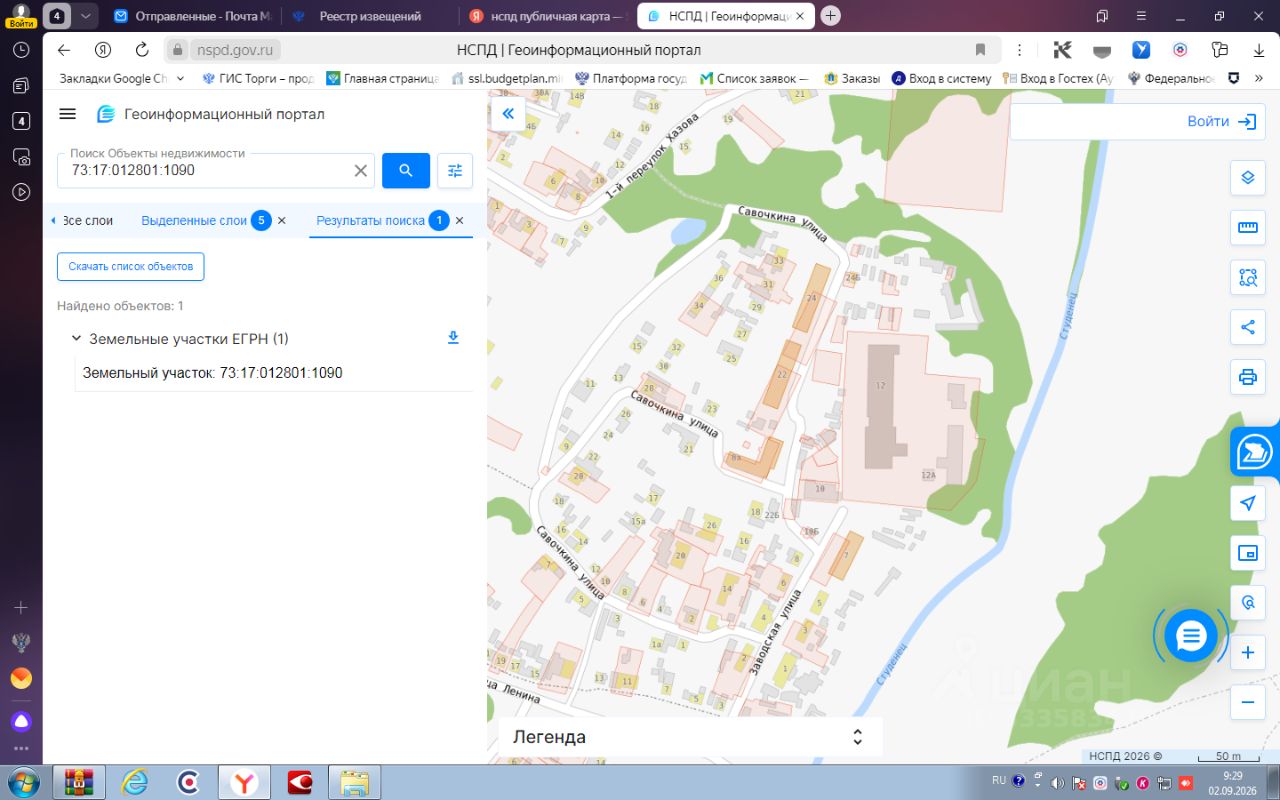Print the map using the printer icon
The width and height of the screenshot is (1280, 800).
tap(1247, 377)
